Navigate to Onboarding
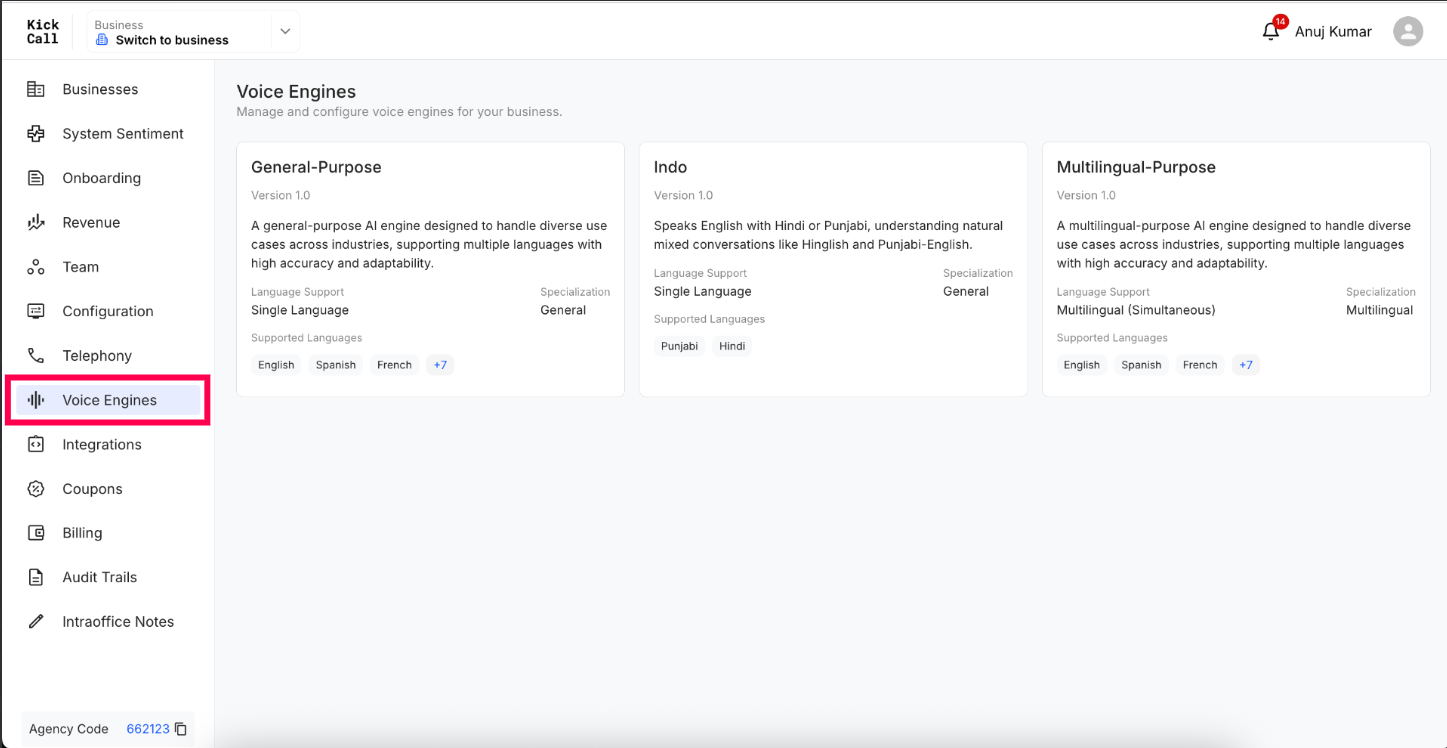The image size is (1447, 748). tap(108, 178)
